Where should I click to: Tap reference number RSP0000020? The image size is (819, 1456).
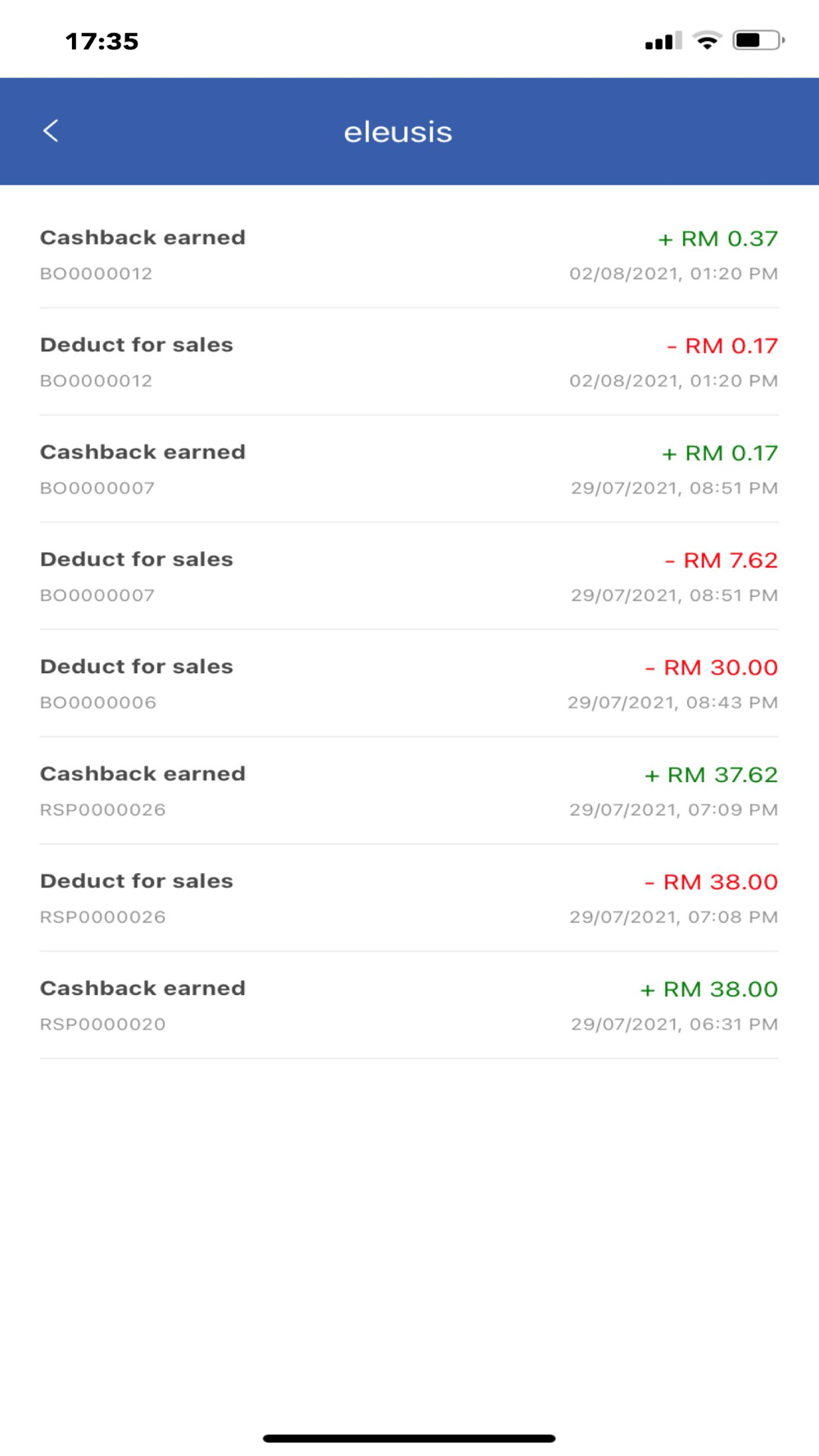[x=103, y=1024]
